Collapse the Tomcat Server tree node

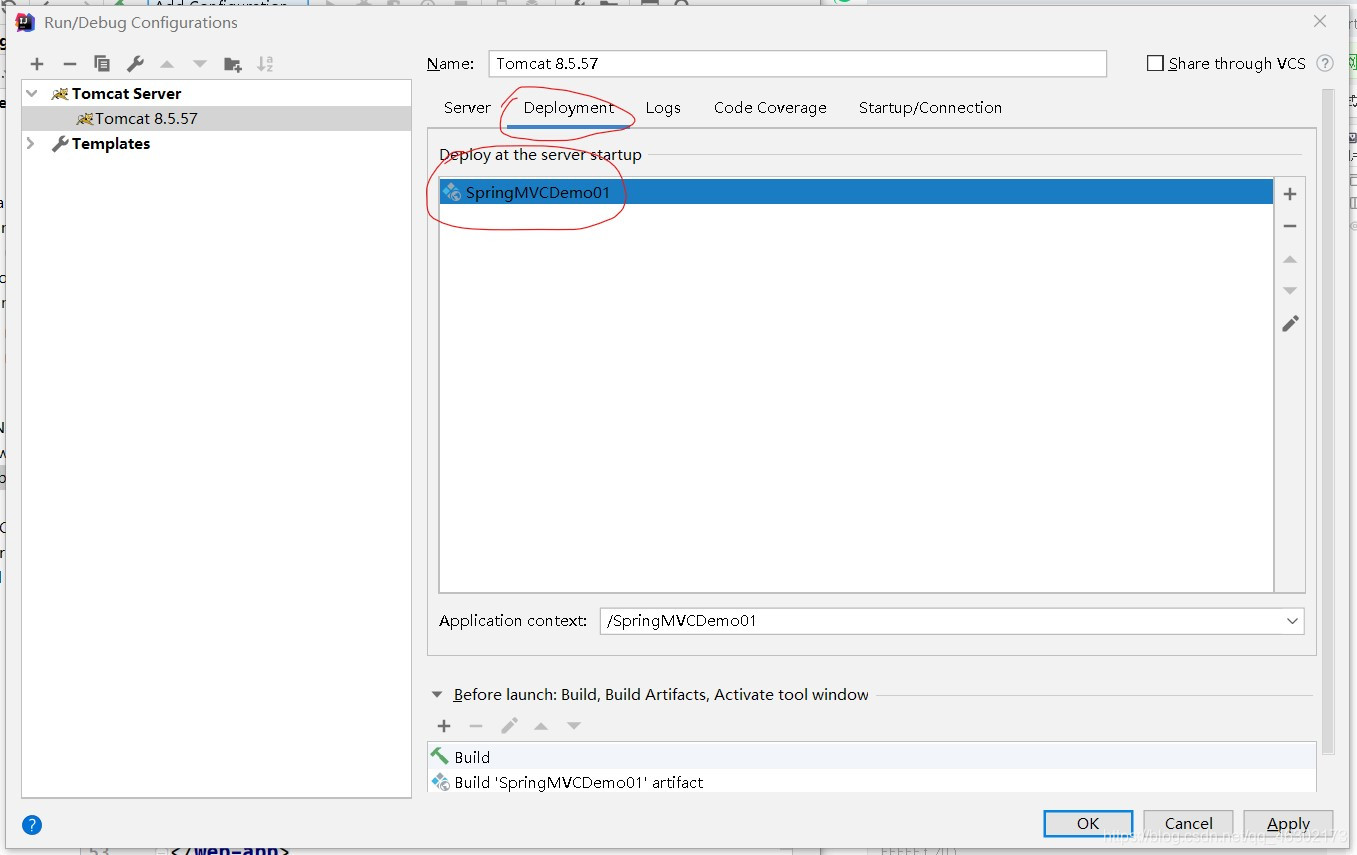pyautogui.click(x=32, y=93)
